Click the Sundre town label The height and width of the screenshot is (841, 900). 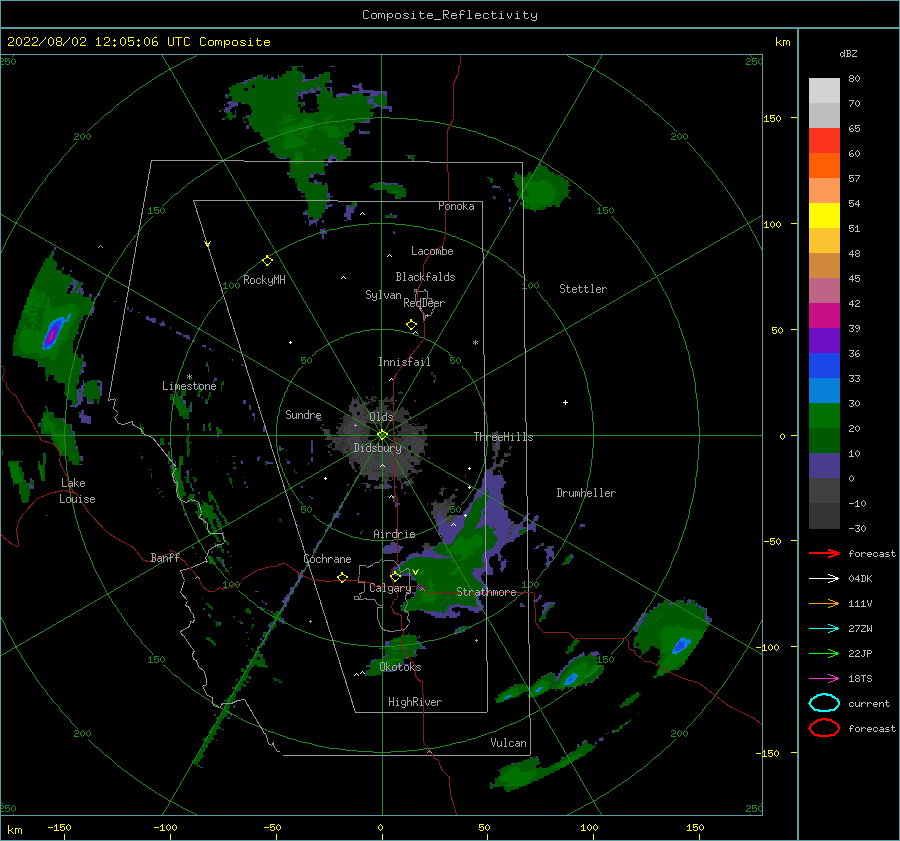click(304, 414)
